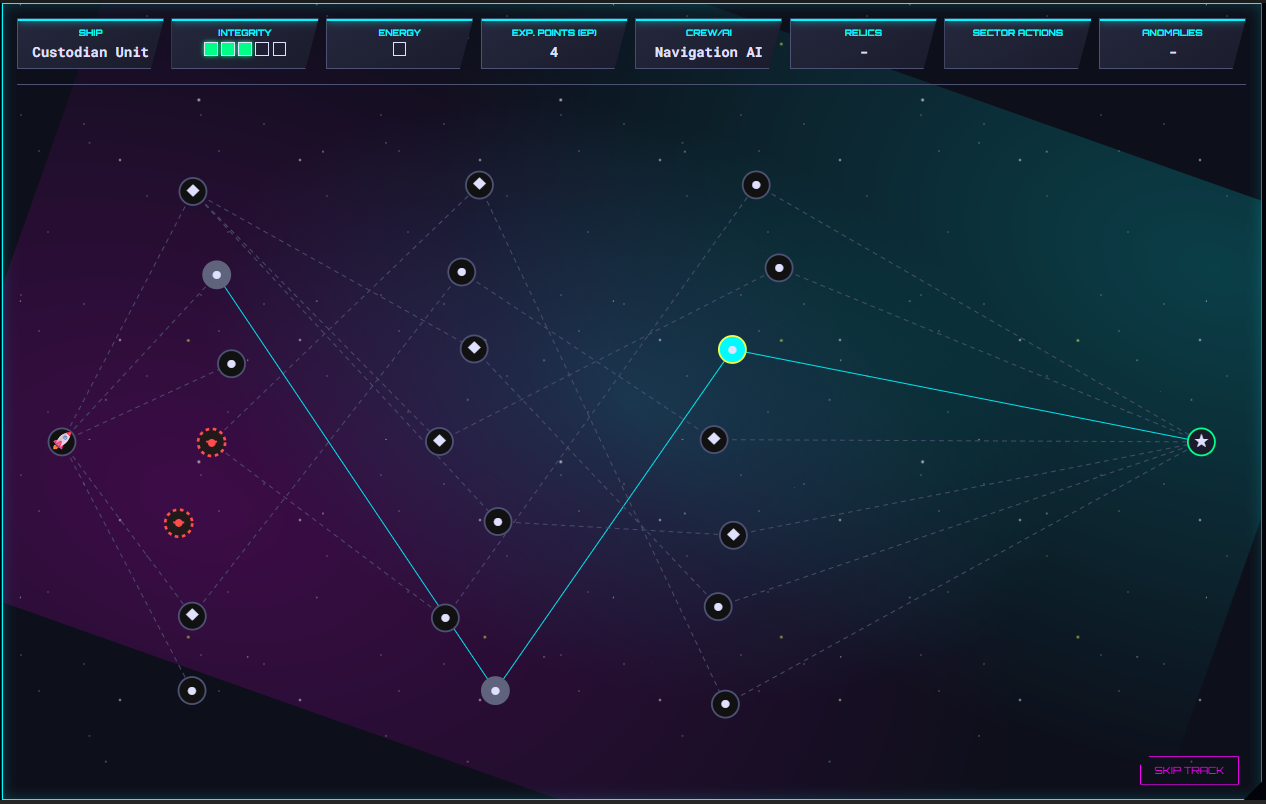Click the last empty integrity square
This screenshot has height=804, width=1266.
point(279,49)
